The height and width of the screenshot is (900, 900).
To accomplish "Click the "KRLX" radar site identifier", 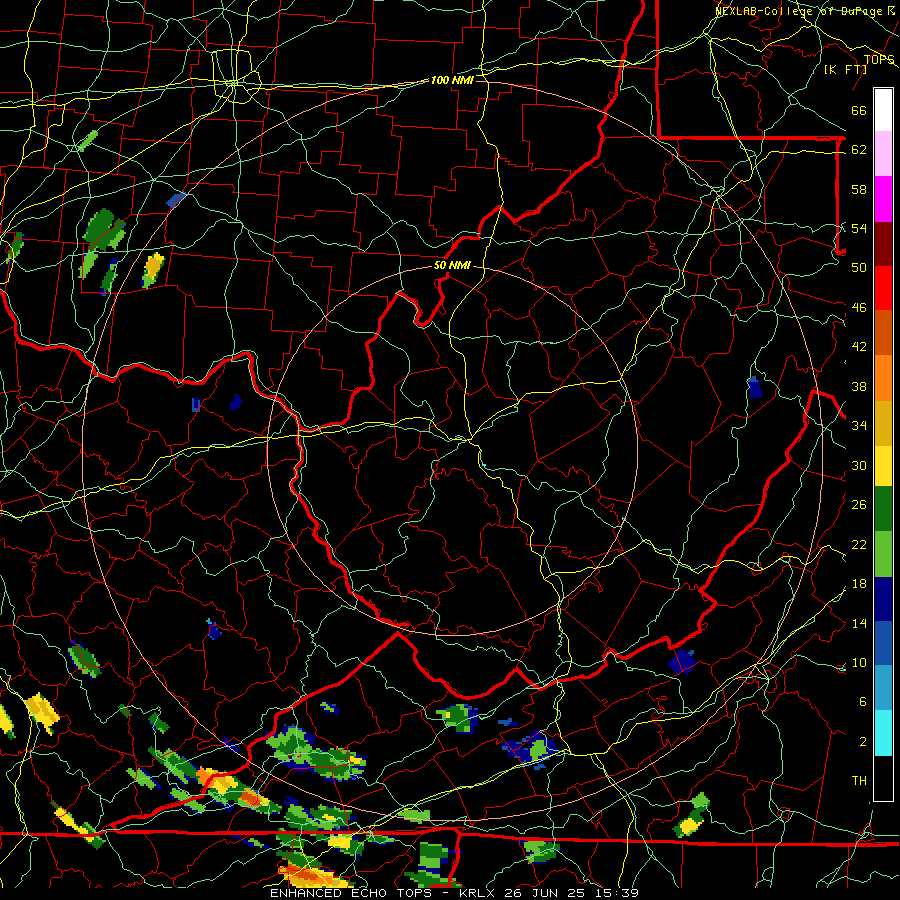I will click(x=476, y=893).
